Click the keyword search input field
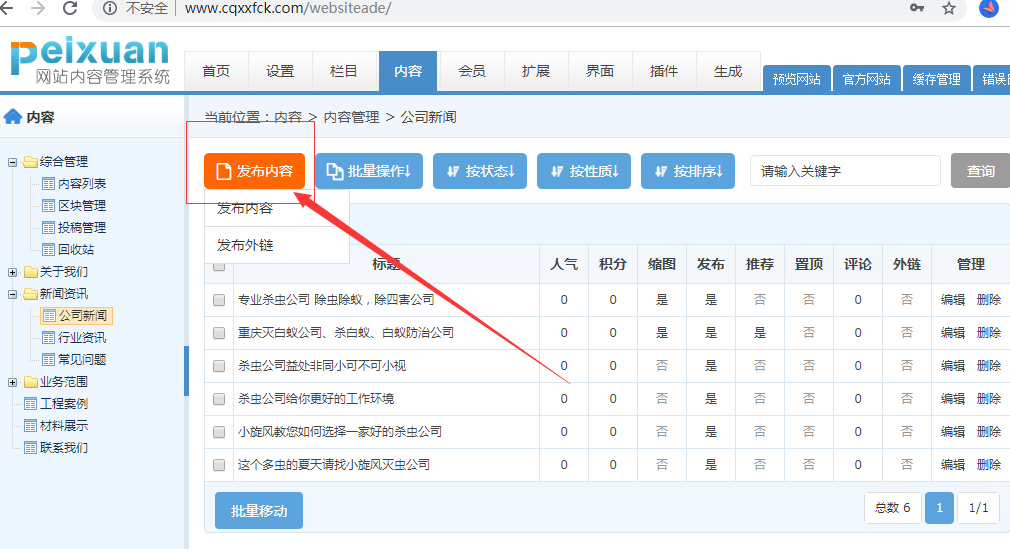Viewport: 1010px width, 549px height. pos(845,171)
